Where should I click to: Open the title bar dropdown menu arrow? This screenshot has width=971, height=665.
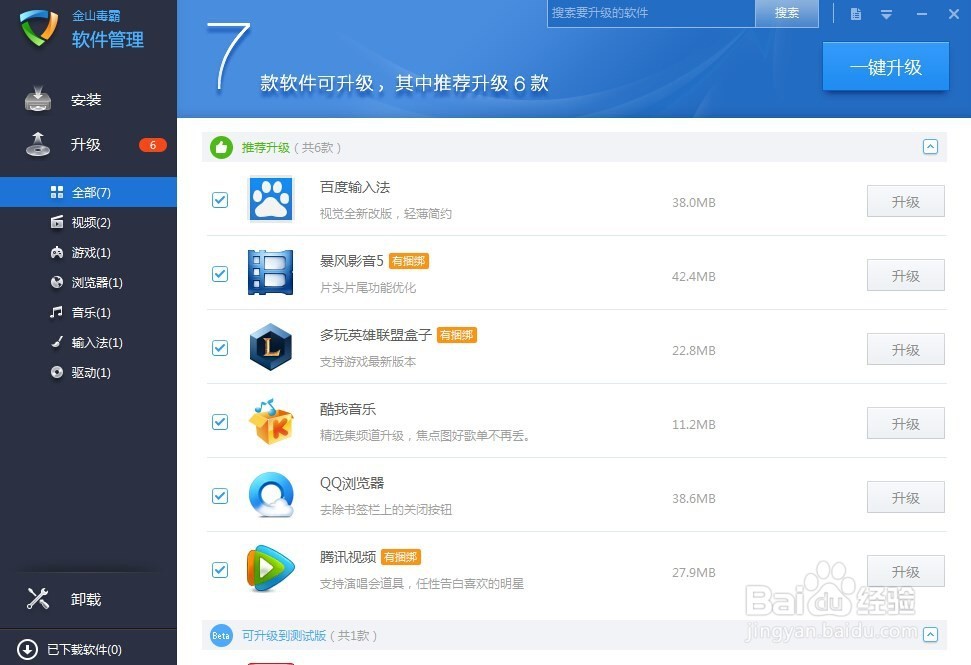pyautogui.click(x=887, y=14)
